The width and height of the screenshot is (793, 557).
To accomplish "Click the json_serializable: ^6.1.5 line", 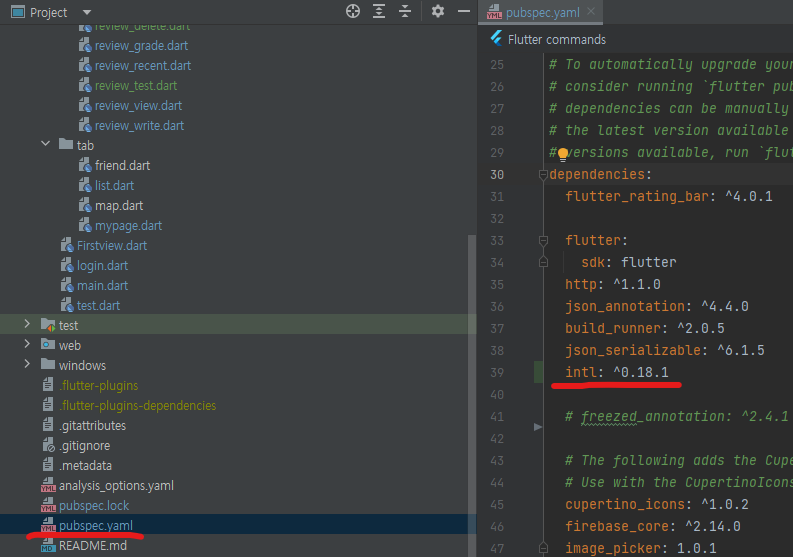I will point(665,351).
